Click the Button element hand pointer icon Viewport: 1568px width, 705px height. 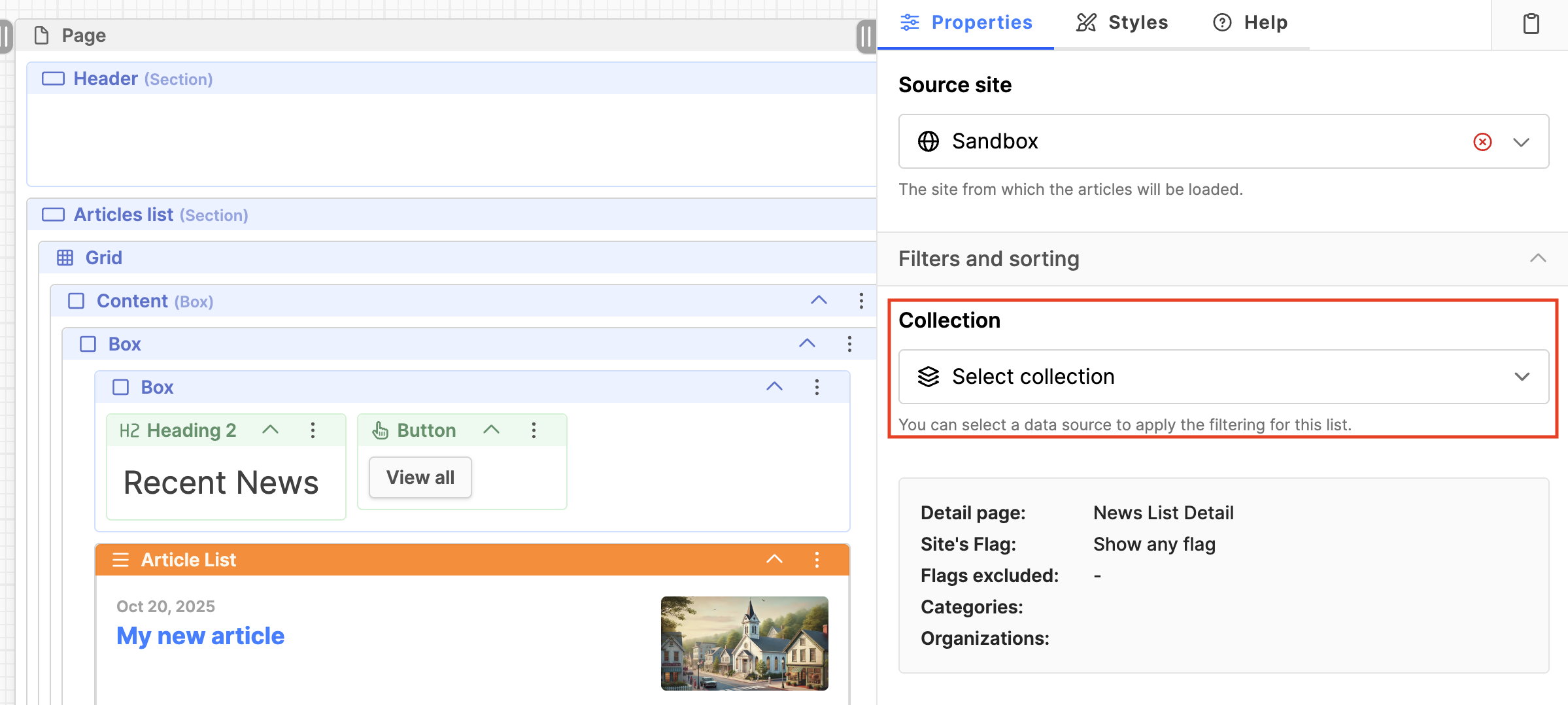tap(380, 430)
